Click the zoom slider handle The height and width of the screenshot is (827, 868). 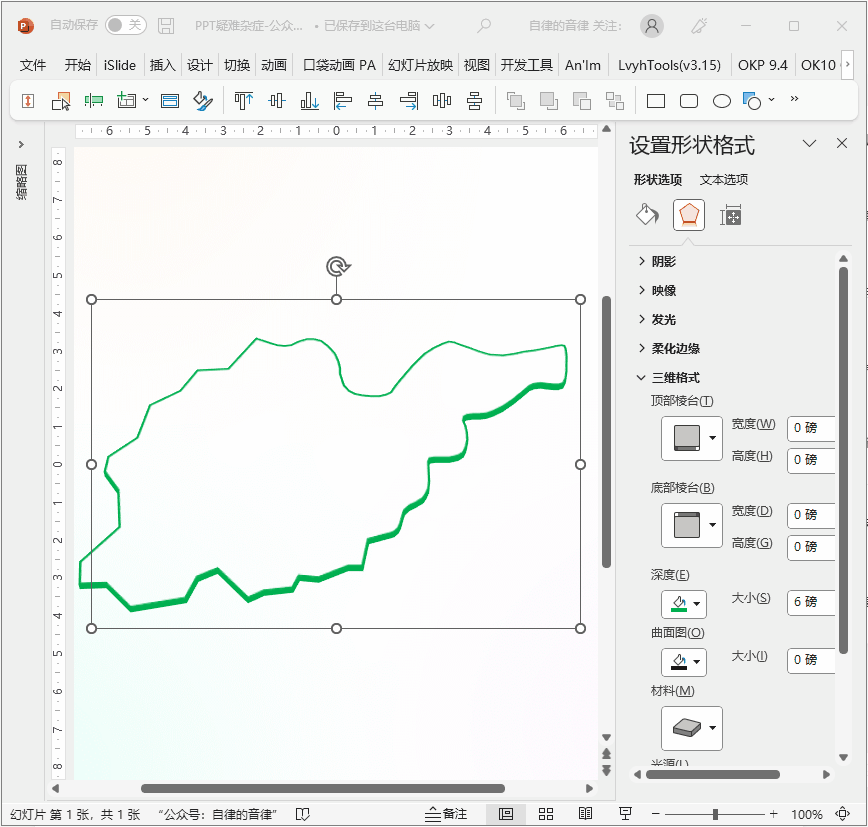click(715, 814)
